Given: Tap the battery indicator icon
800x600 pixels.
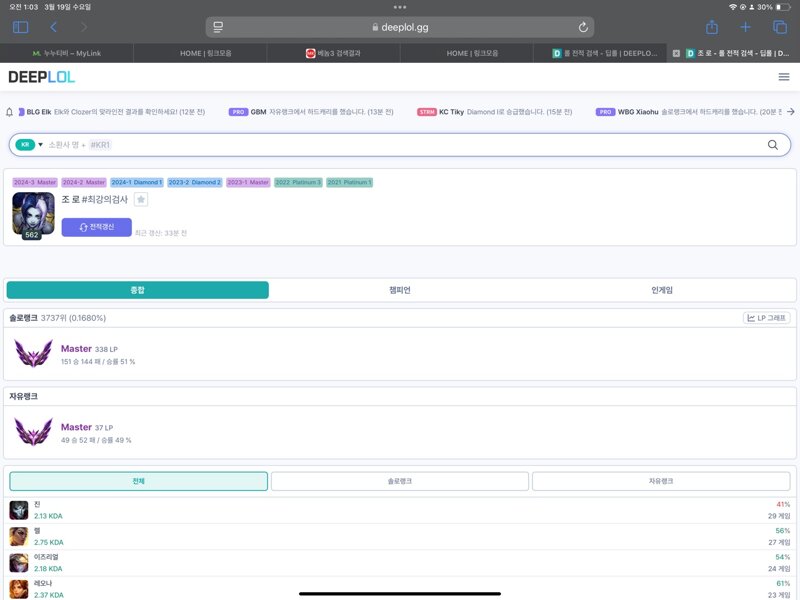Looking at the screenshot, I should click(783, 7).
